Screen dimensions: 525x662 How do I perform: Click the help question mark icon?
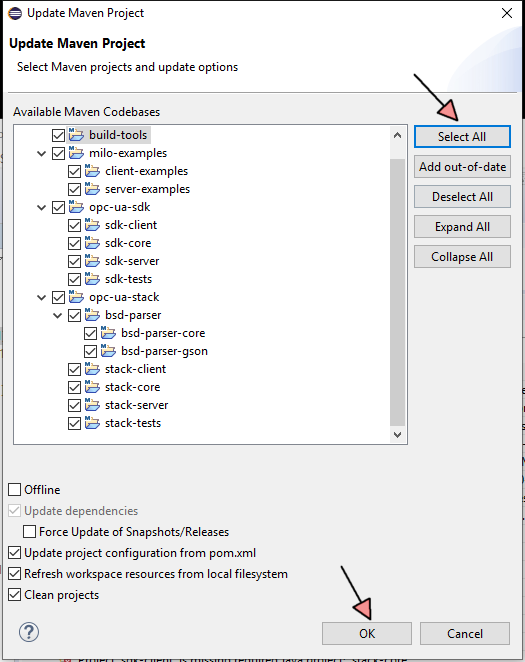tap(29, 632)
